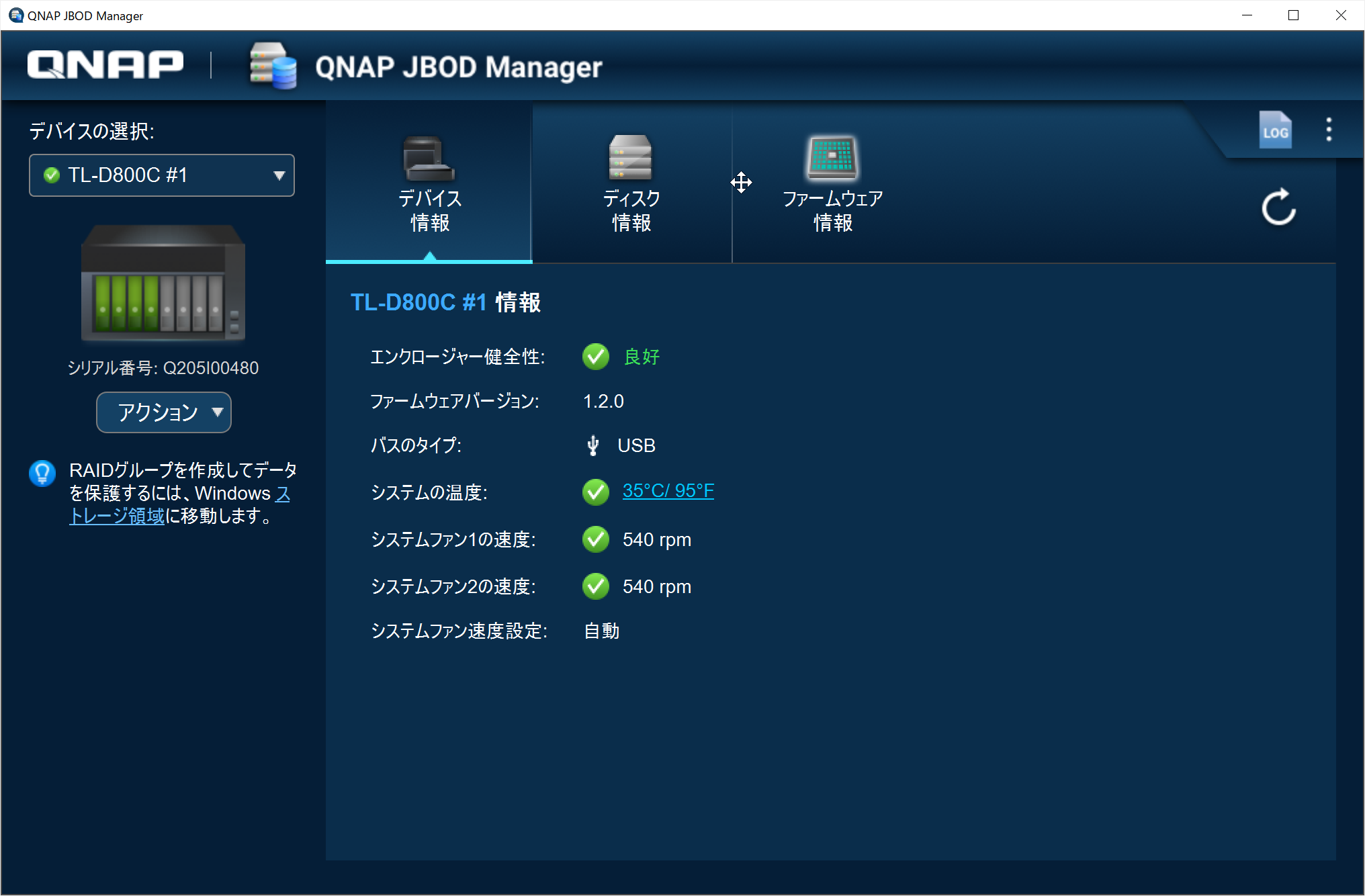Click the enclosure health green check icon
Viewport: 1365px width, 896px height.
tap(595, 357)
